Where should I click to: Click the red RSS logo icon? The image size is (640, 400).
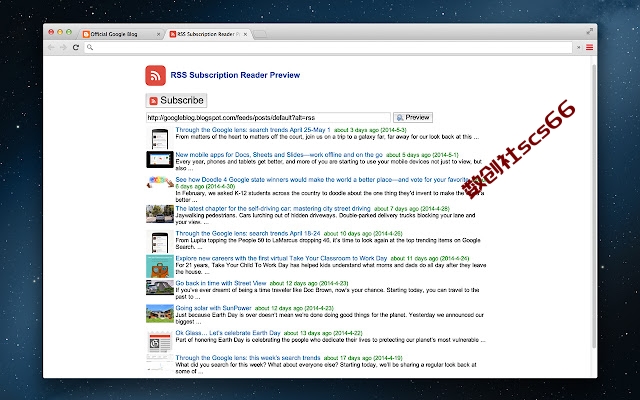[156, 76]
